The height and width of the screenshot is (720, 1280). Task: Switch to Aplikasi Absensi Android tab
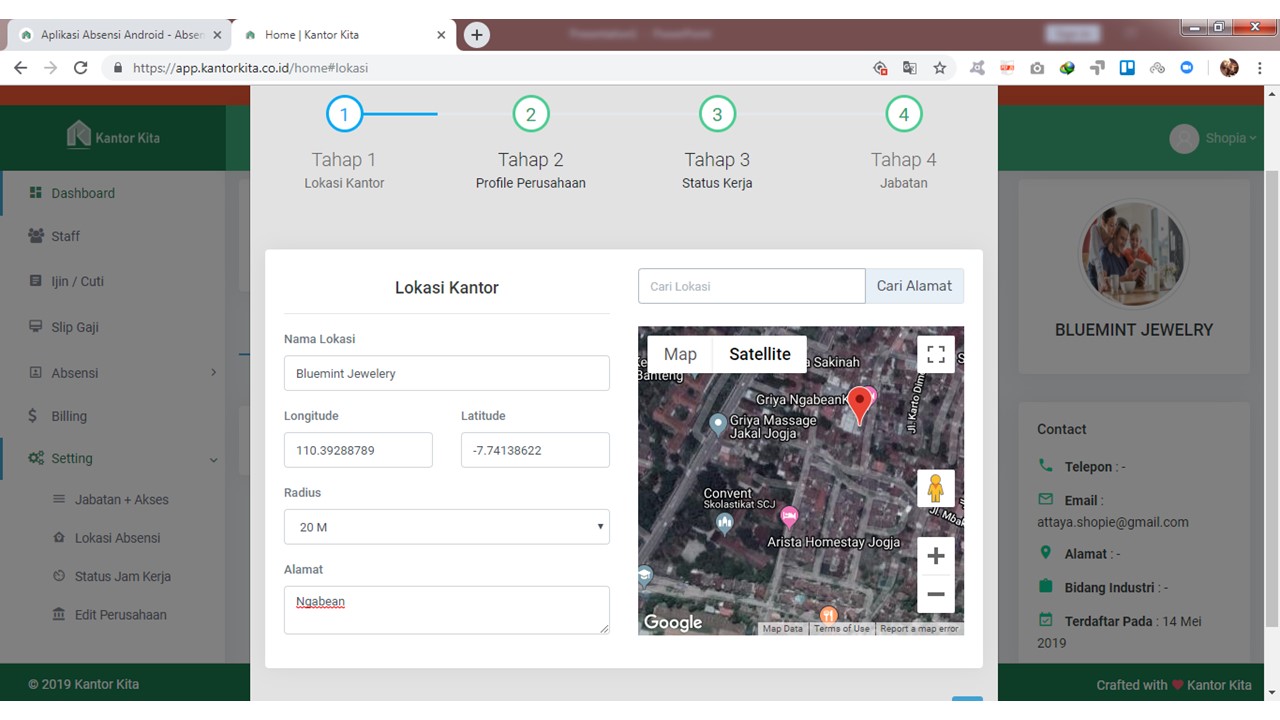[x=120, y=35]
